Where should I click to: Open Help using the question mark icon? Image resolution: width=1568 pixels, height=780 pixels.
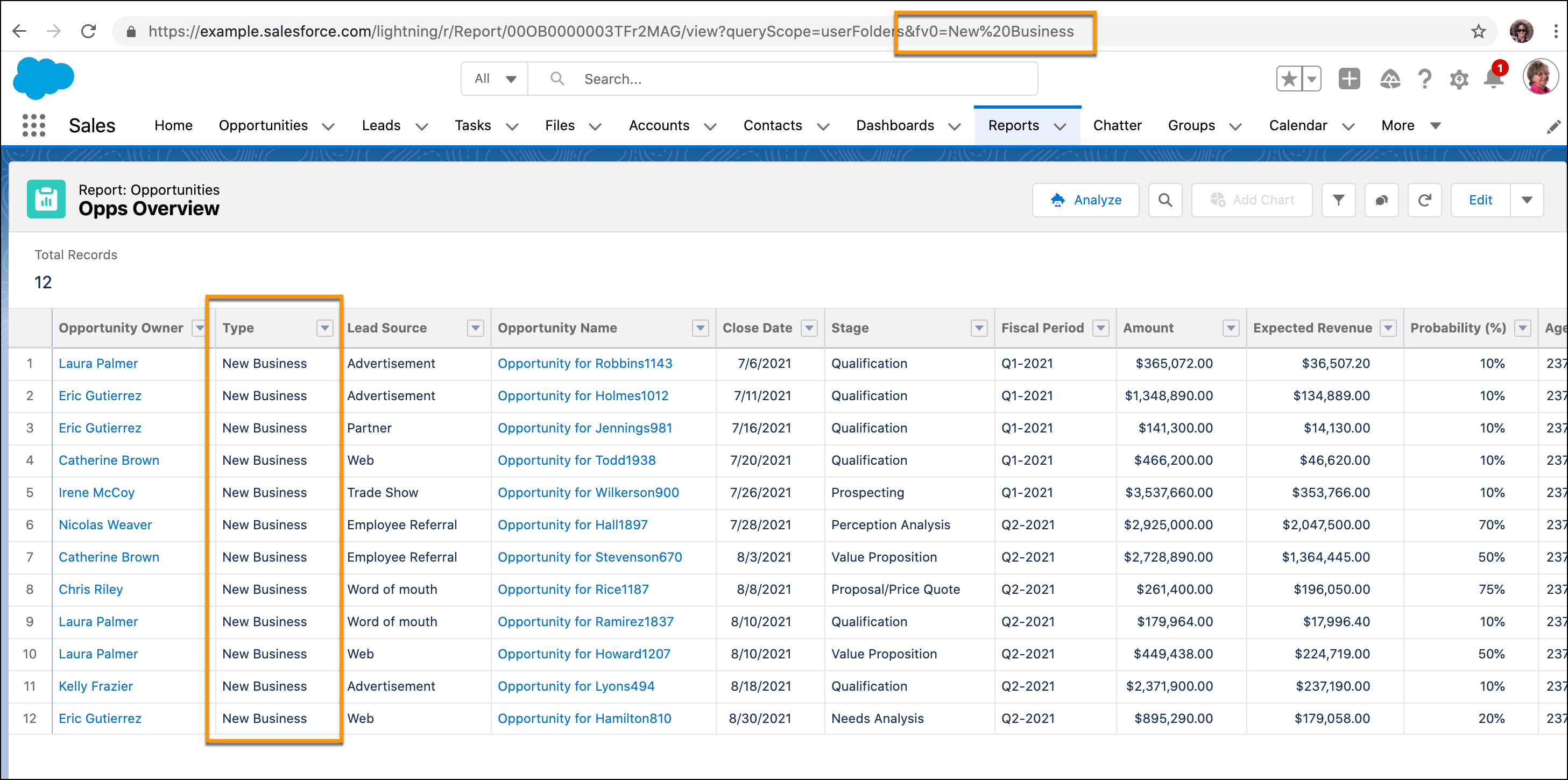1424,79
